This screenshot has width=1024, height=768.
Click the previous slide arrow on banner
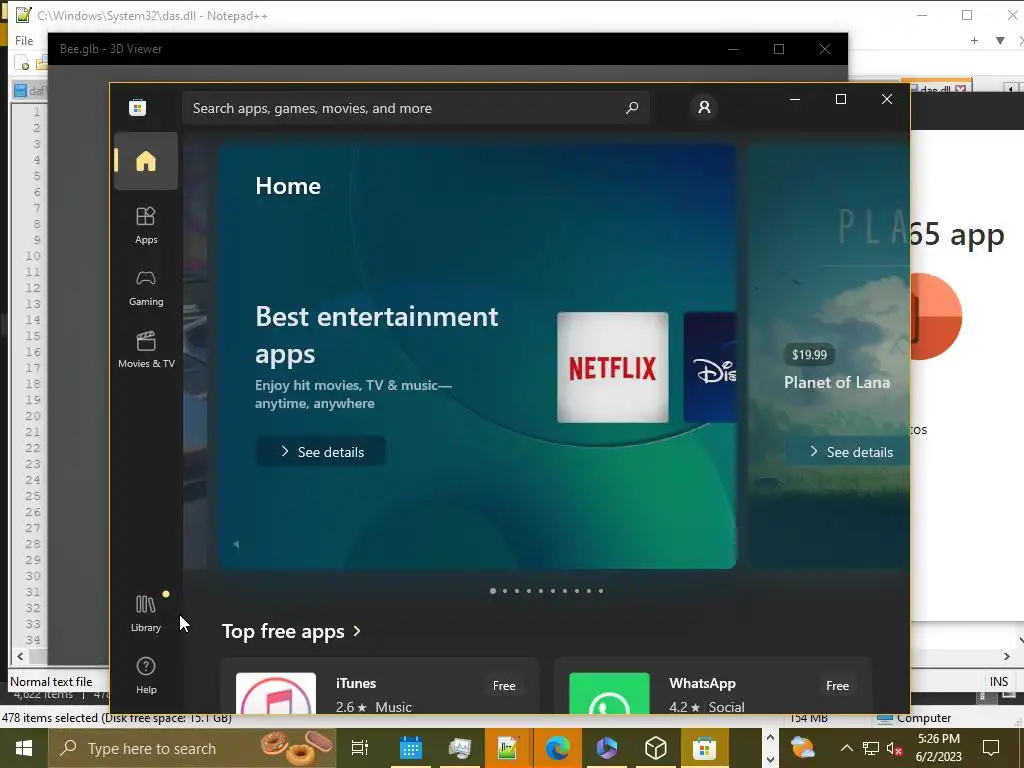pyautogui.click(x=236, y=544)
